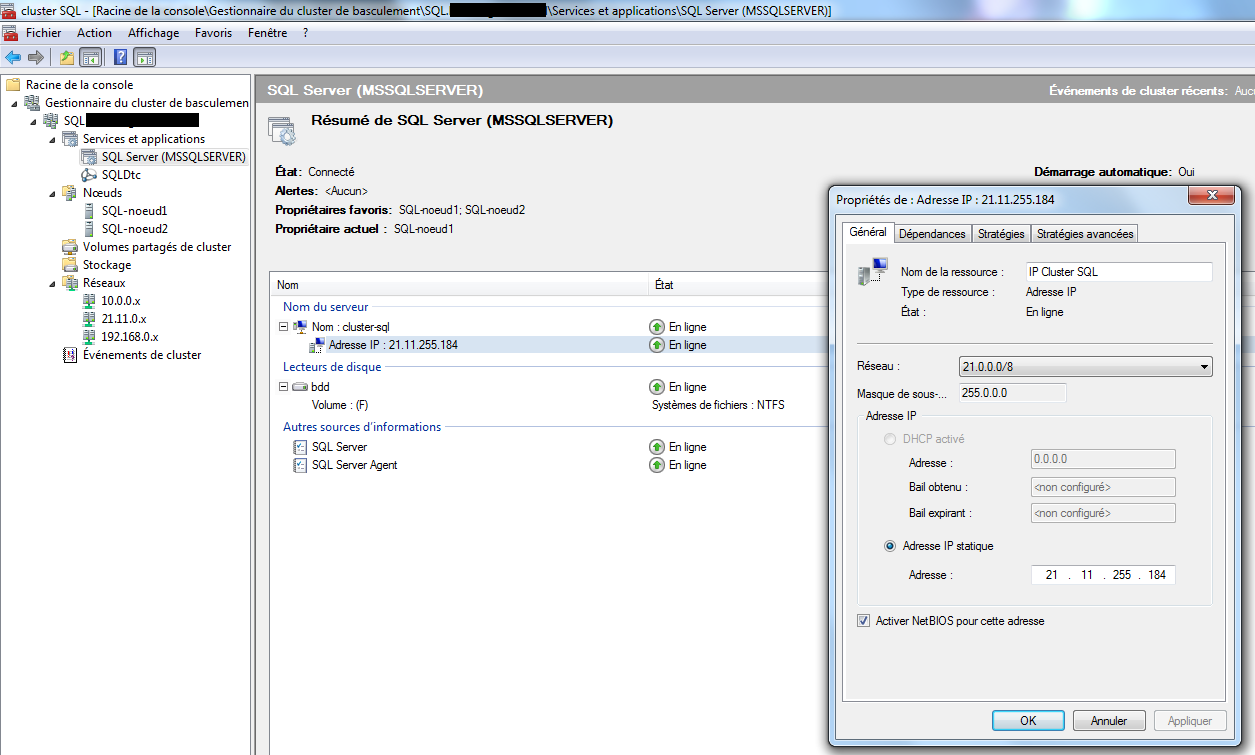This screenshot has height=755, width=1255.
Task: Open the 21.11.0.x network item
Action: coord(123,319)
